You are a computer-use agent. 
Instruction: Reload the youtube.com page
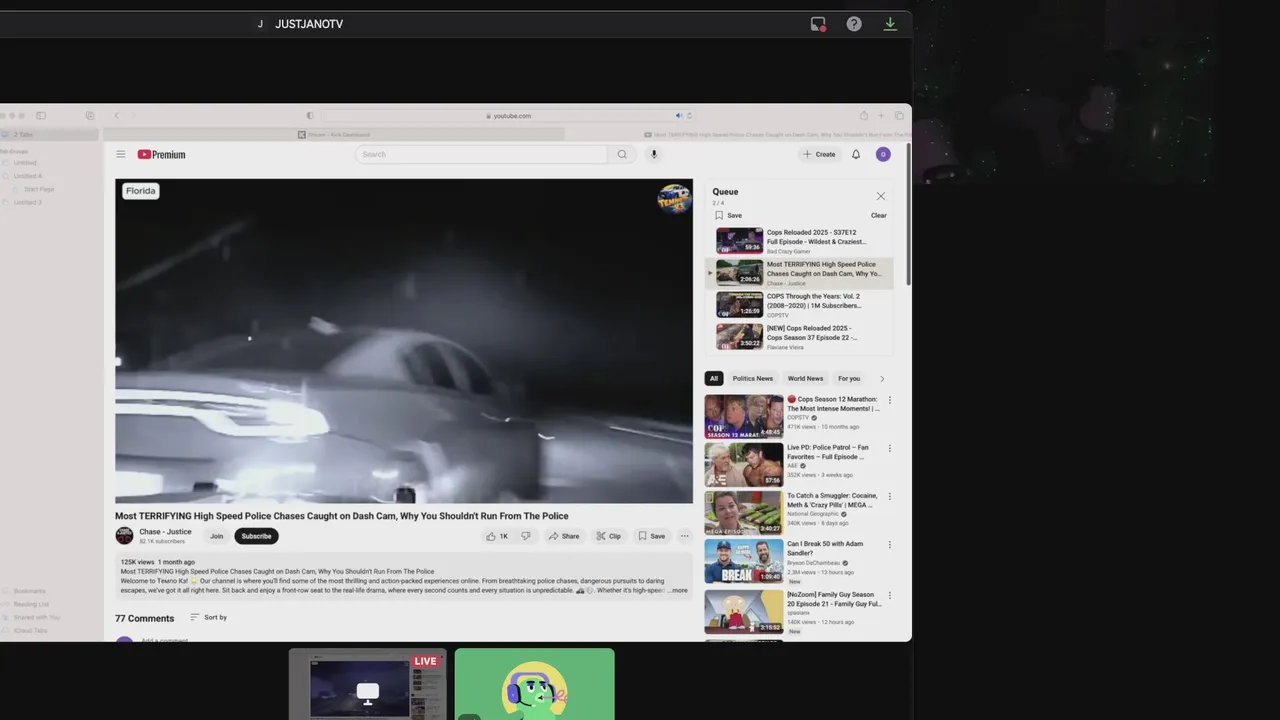coord(689,115)
